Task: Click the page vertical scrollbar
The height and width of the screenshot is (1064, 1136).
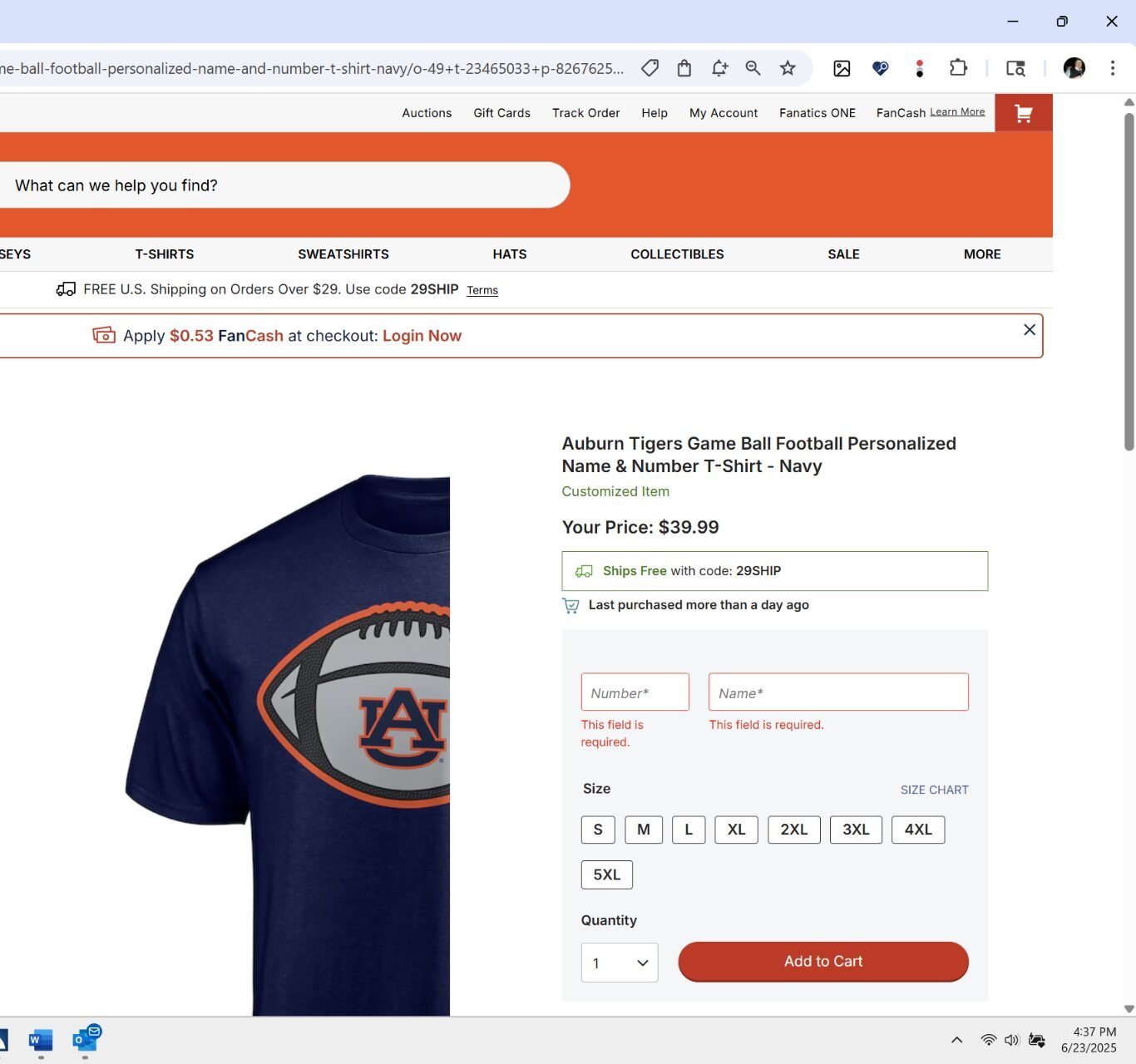Action: [x=1129, y=283]
